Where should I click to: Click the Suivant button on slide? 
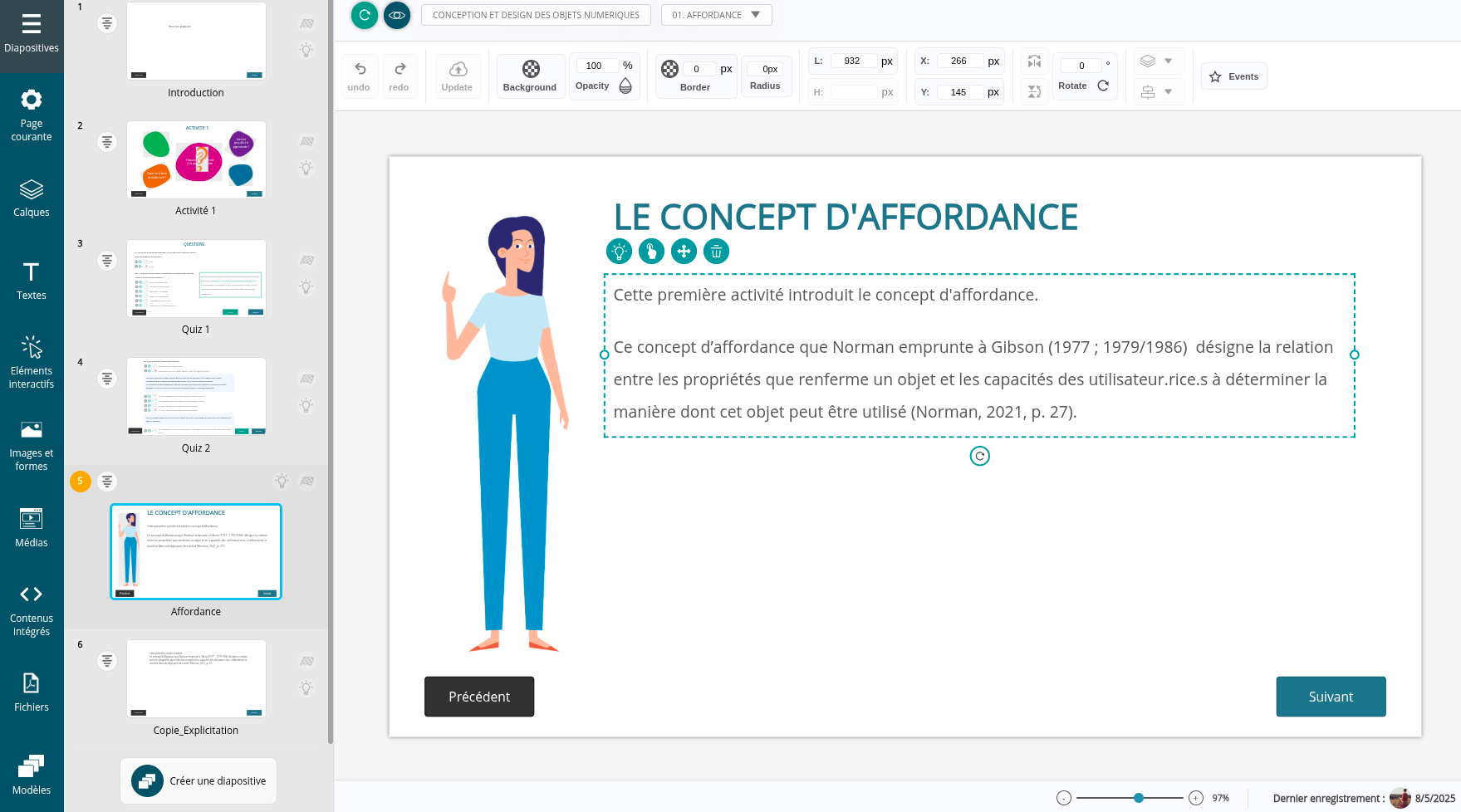[x=1331, y=697]
